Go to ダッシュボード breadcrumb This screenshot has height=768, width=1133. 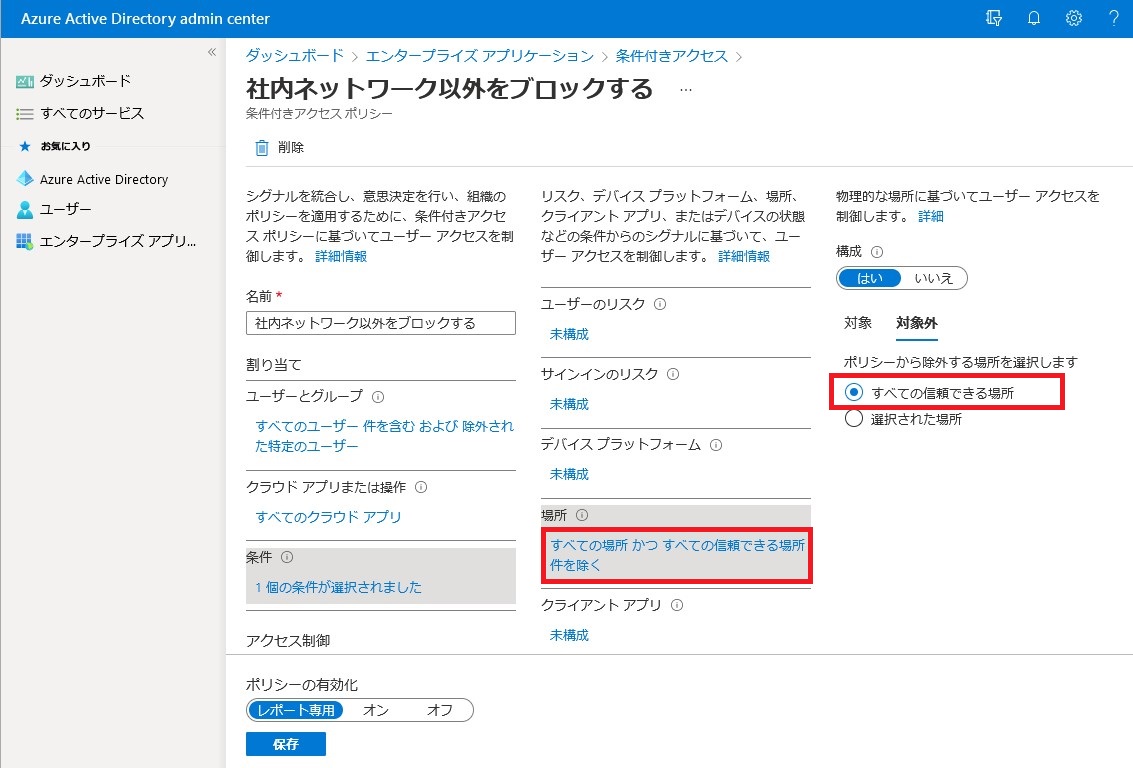coord(295,56)
